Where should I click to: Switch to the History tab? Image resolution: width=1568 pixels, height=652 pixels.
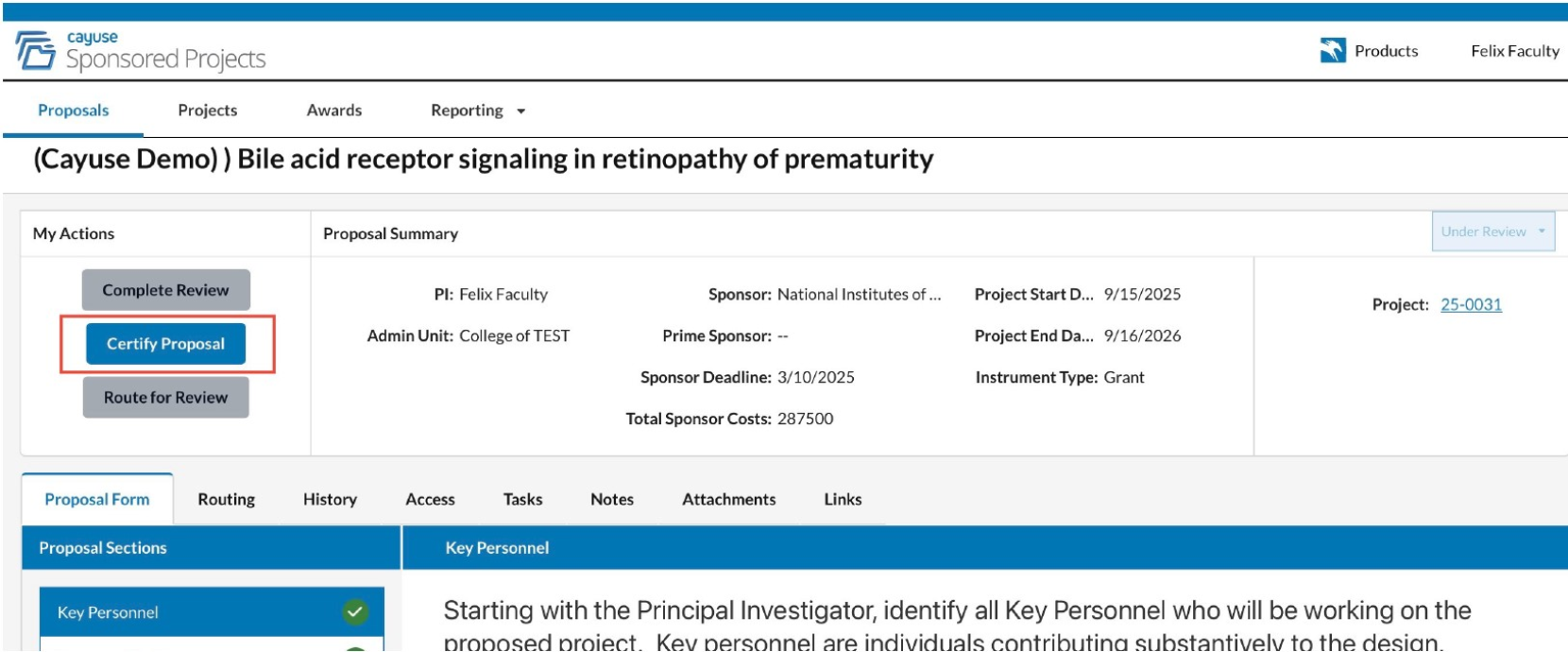point(330,499)
